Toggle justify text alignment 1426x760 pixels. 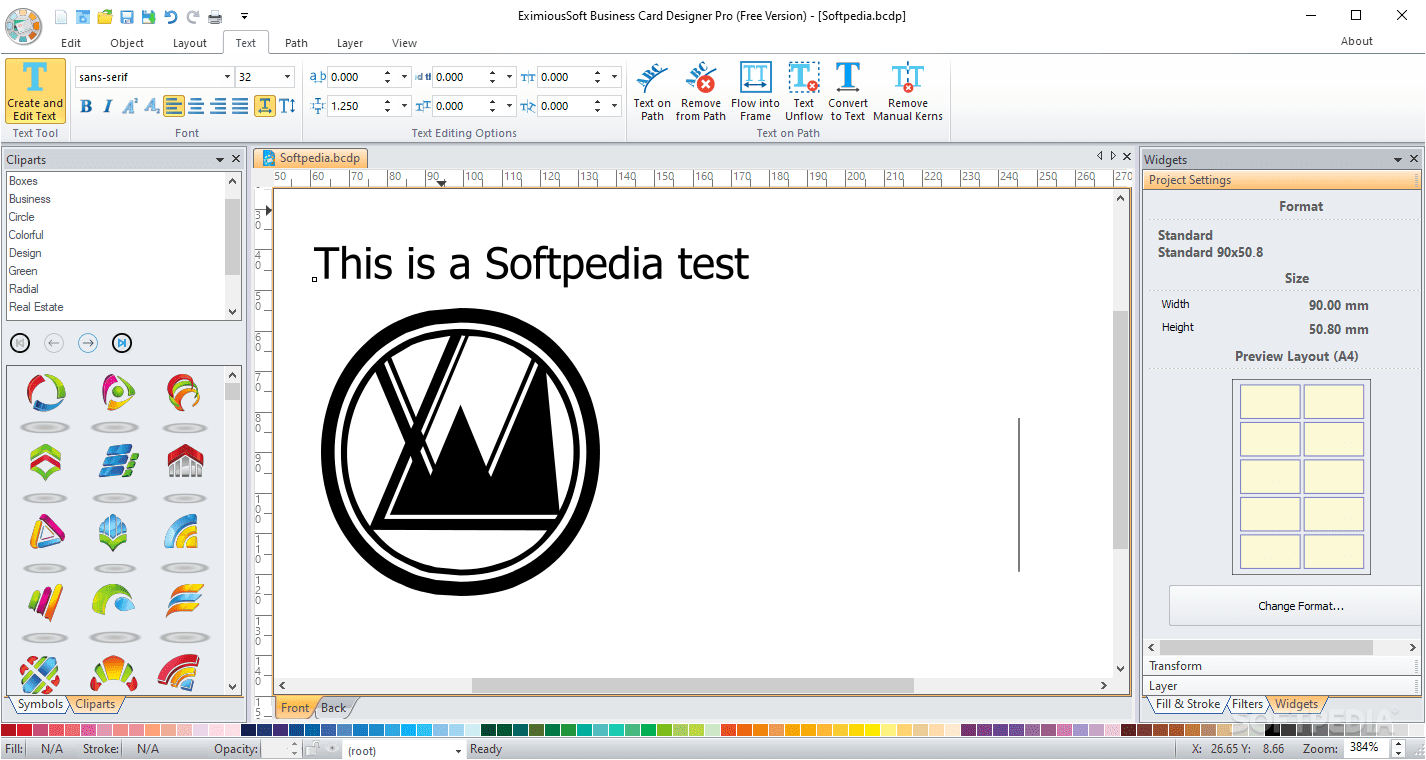(240, 106)
